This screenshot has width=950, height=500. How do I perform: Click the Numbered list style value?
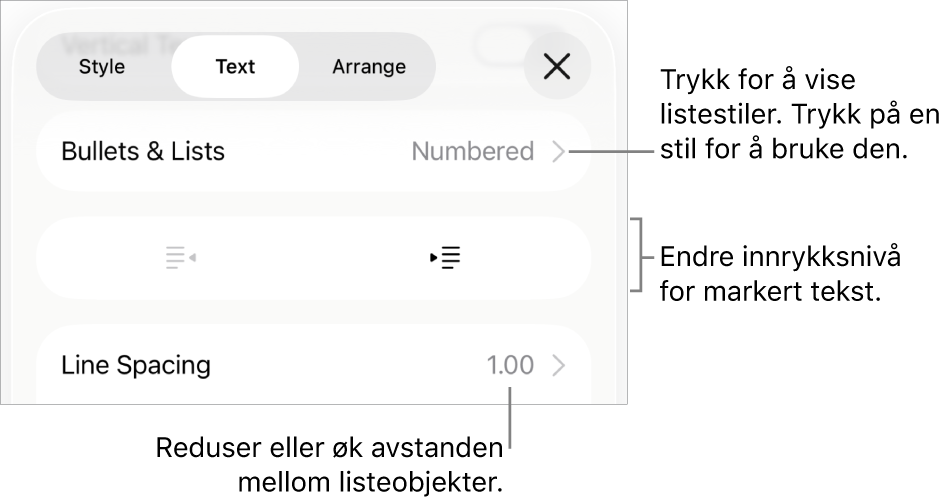[473, 152]
